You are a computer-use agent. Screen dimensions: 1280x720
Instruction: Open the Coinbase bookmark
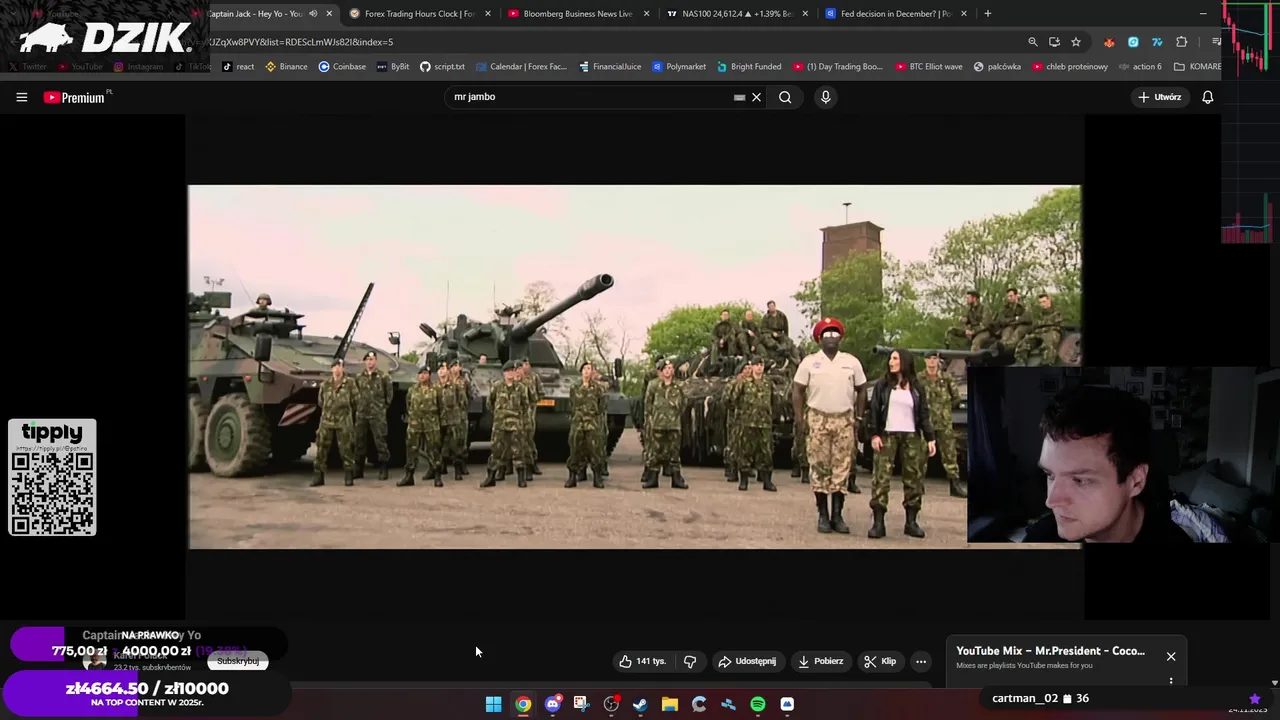point(342,67)
